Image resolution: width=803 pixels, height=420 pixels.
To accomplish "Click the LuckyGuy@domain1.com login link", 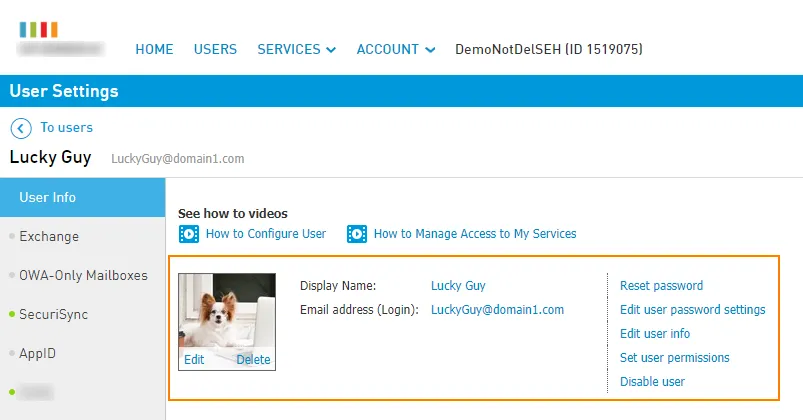I will [x=497, y=310].
